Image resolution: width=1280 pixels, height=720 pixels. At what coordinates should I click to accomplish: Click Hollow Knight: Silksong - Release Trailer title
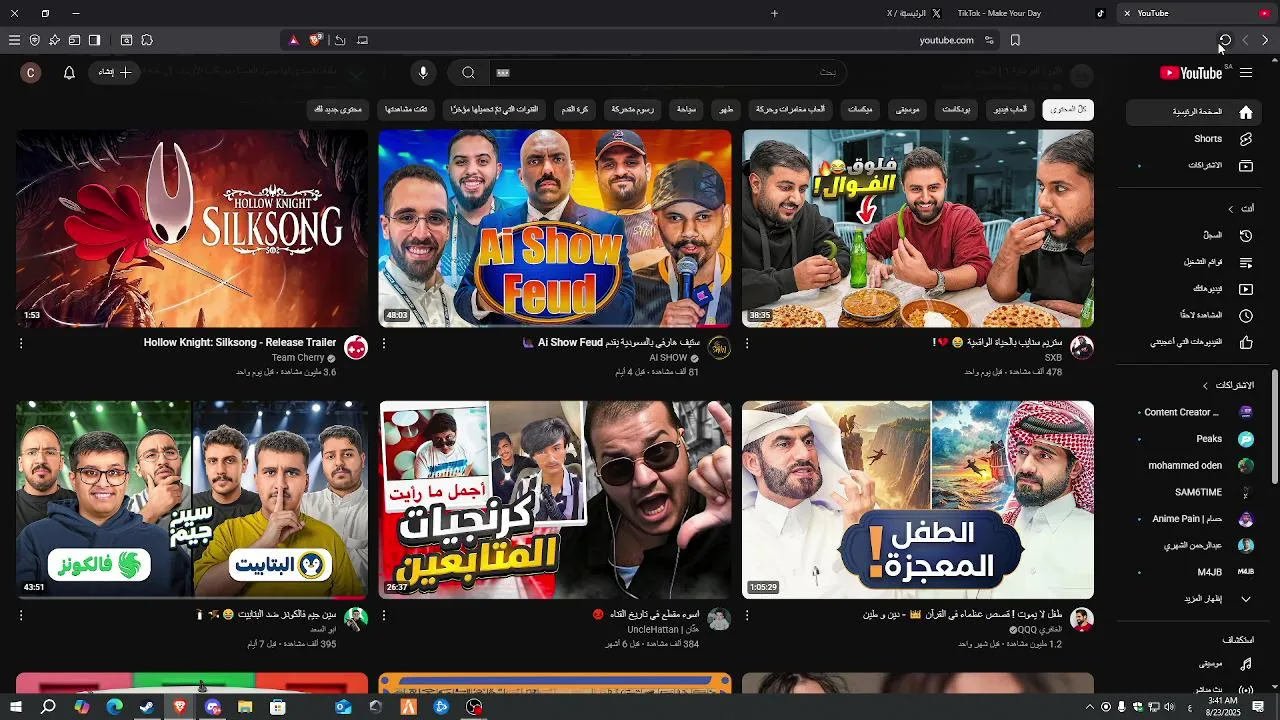click(x=240, y=342)
